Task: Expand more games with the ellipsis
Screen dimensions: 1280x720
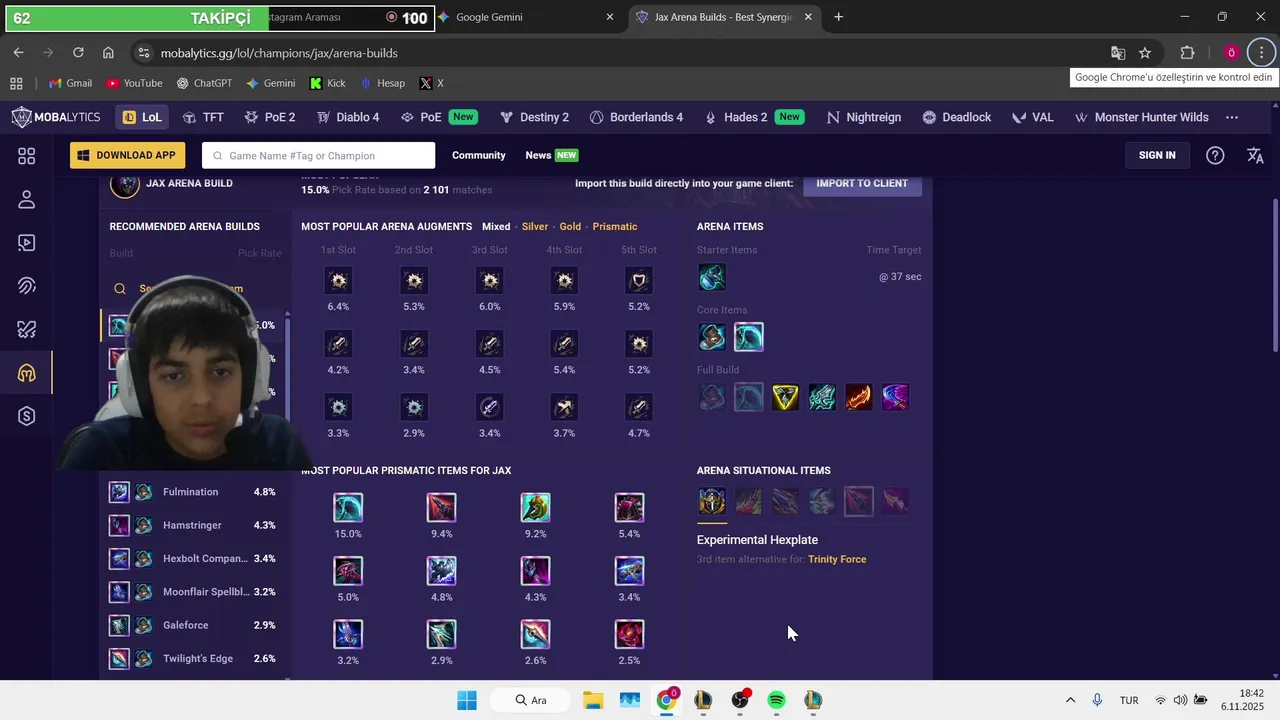Action: 1232,117
